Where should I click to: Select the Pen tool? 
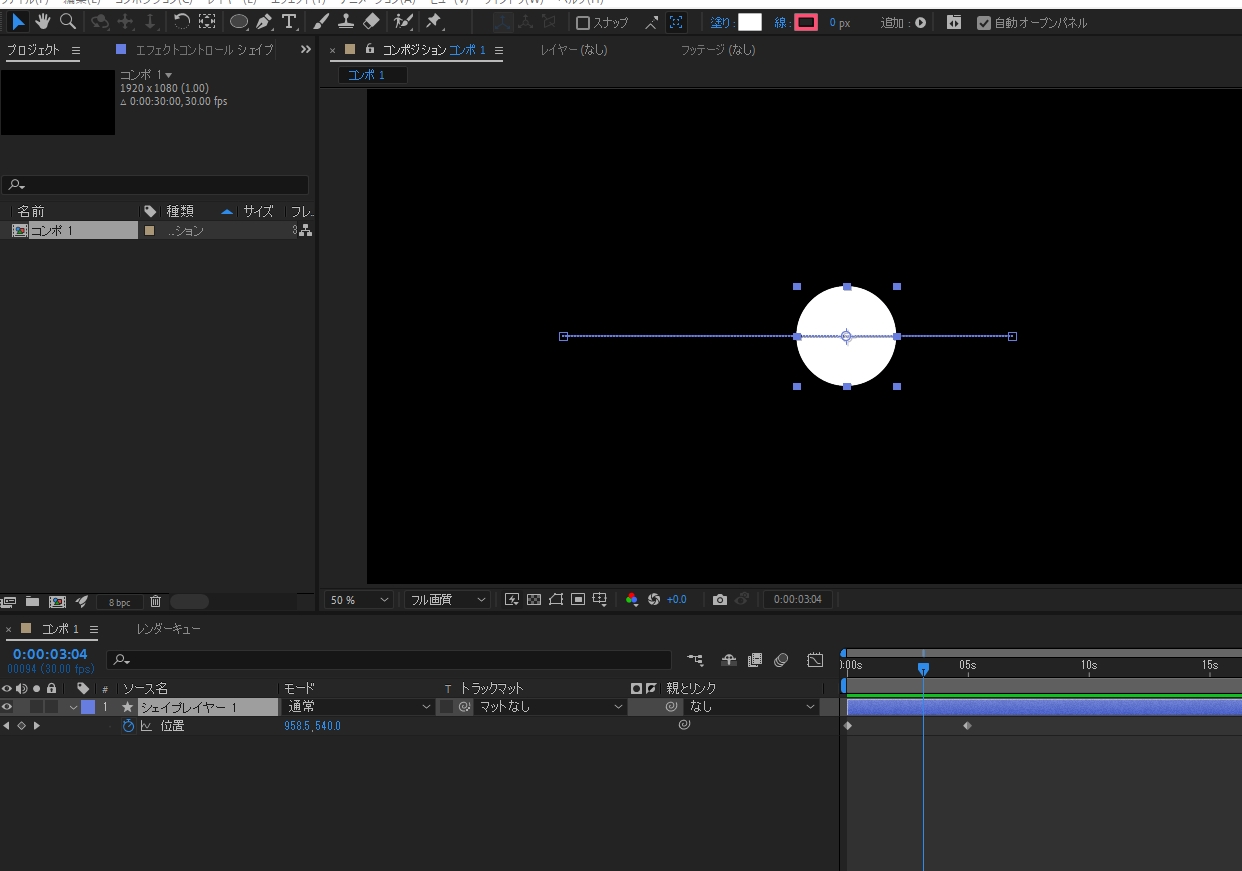(x=264, y=21)
